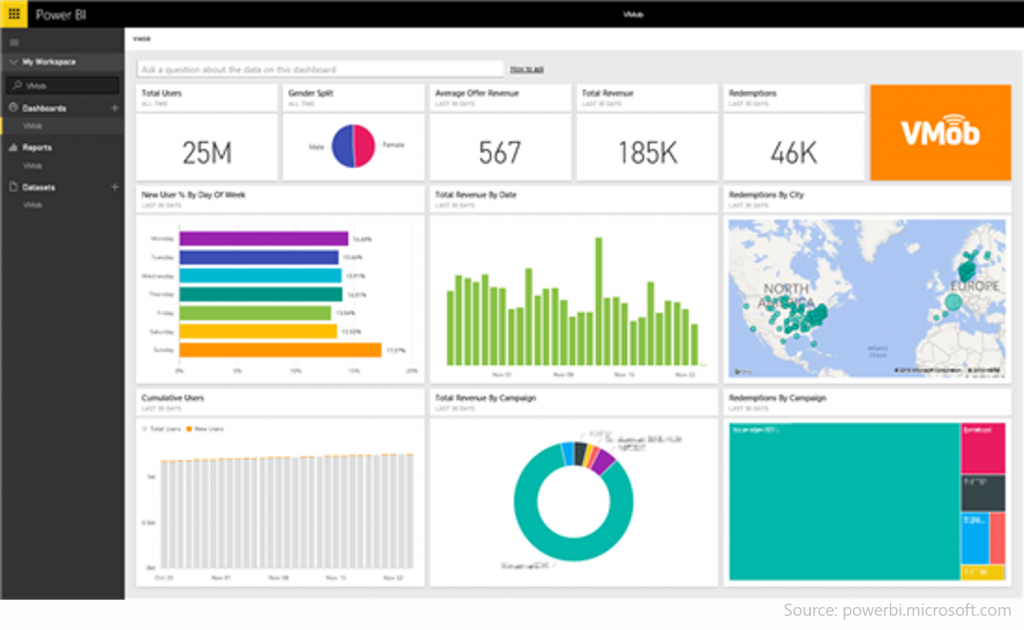Add a new dashboard with plus icon
The image size is (1024, 630).
point(114,108)
